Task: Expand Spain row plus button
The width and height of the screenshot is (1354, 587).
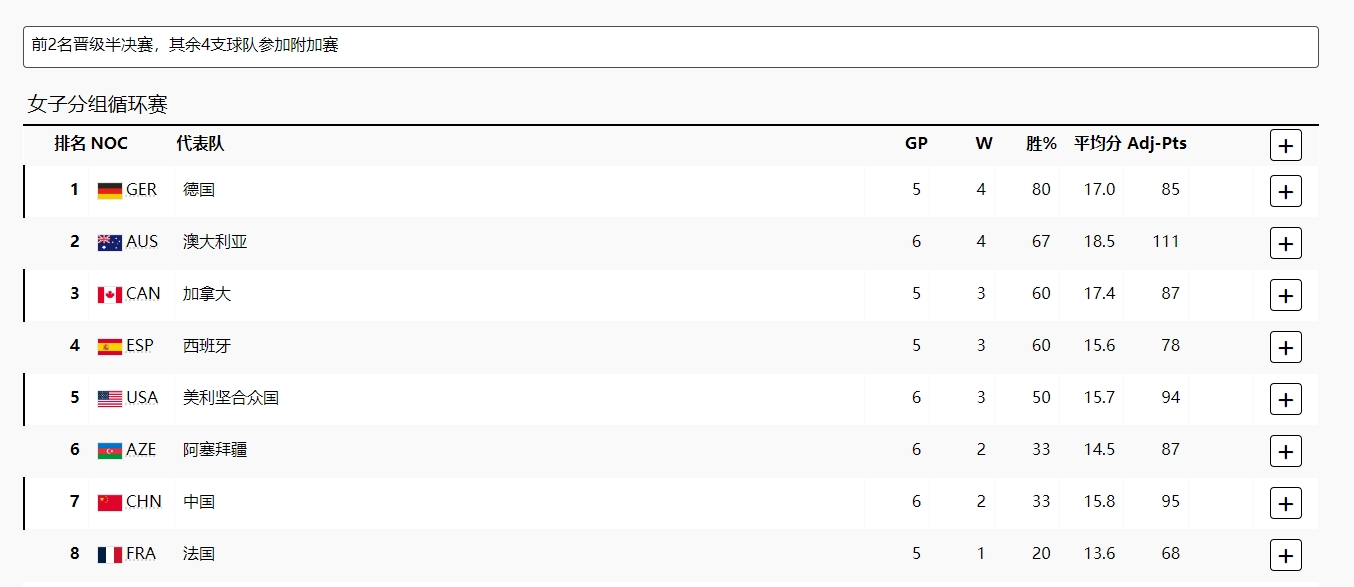Action: pyautogui.click(x=1285, y=347)
